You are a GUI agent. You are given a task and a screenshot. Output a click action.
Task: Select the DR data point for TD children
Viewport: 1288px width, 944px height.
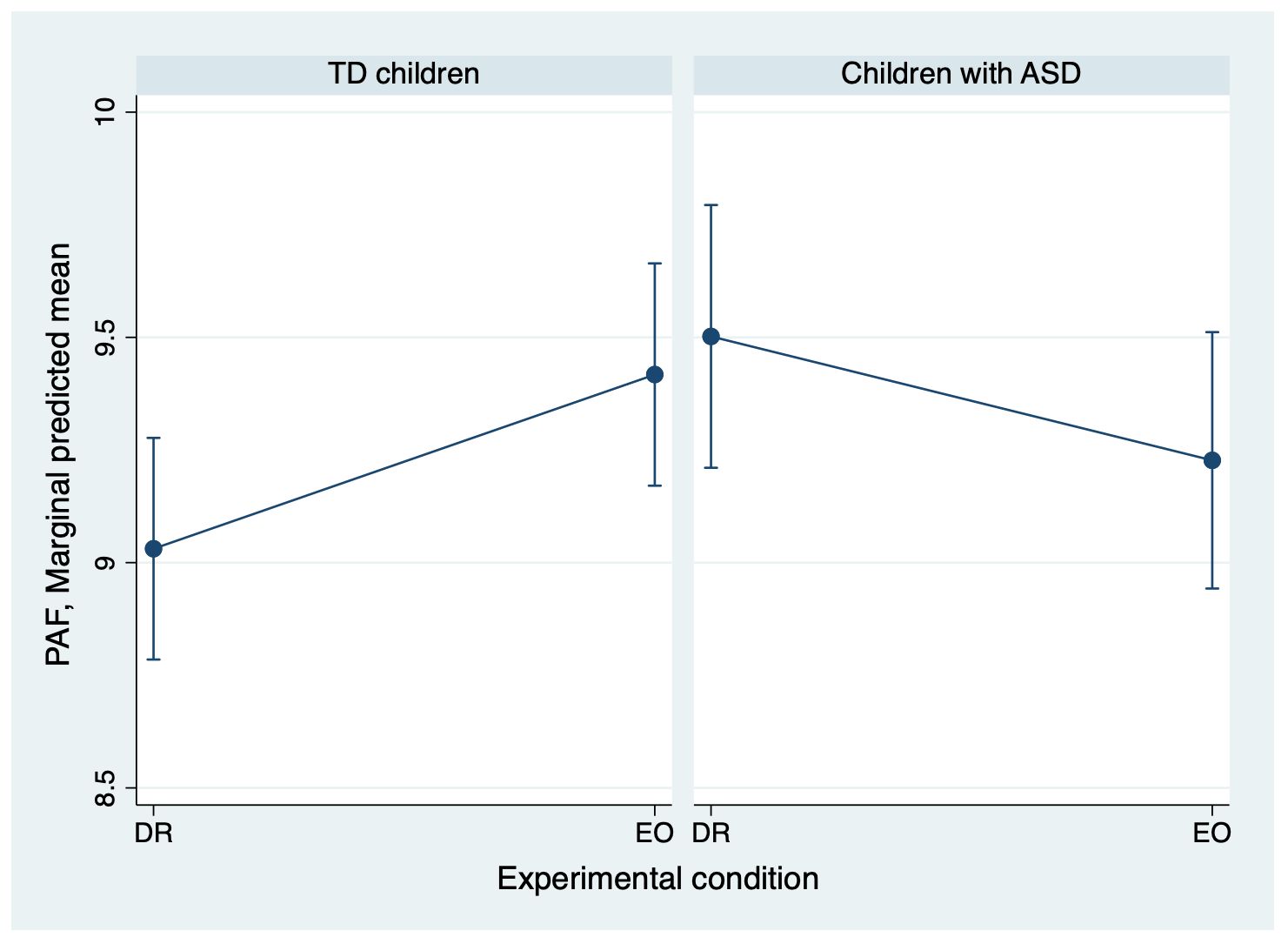tap(154, 549)
